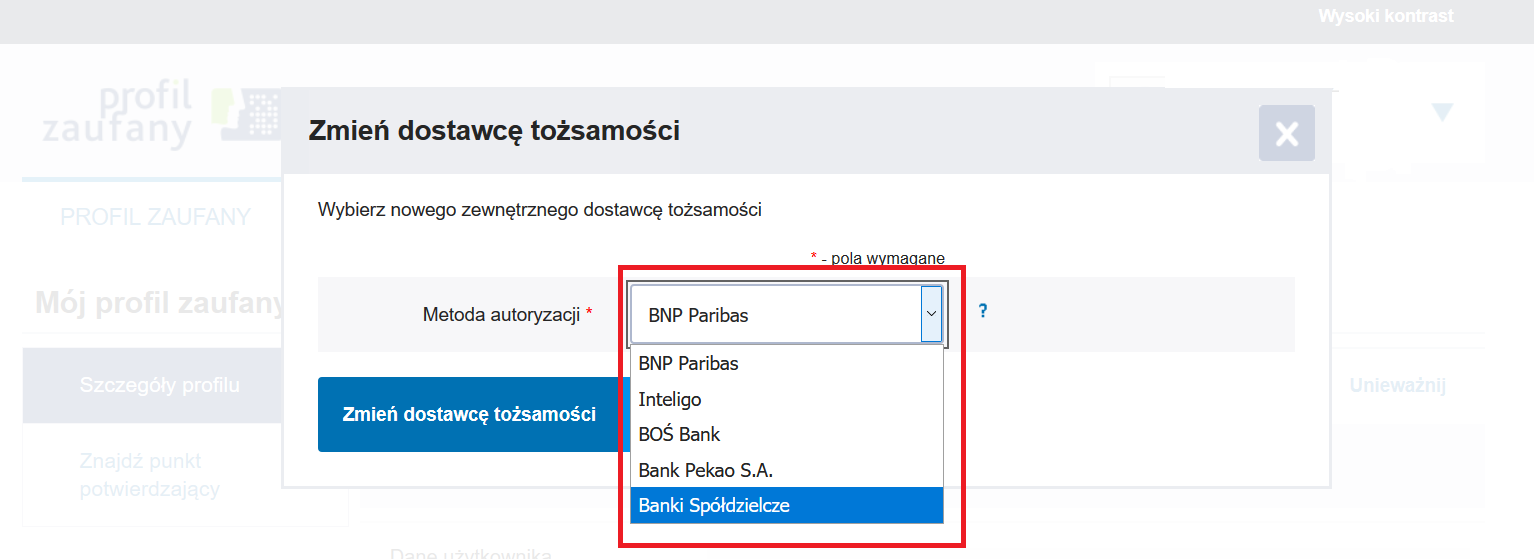The width and height of the screenshot is (1534, 559).
Task: Choose Banki Spółdzielcze option
Action: [786, 505]
